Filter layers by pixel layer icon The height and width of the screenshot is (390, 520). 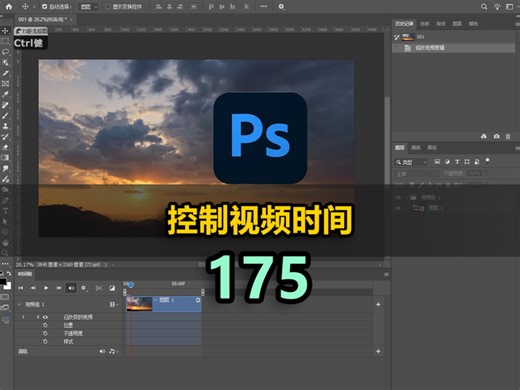[437, 162]
